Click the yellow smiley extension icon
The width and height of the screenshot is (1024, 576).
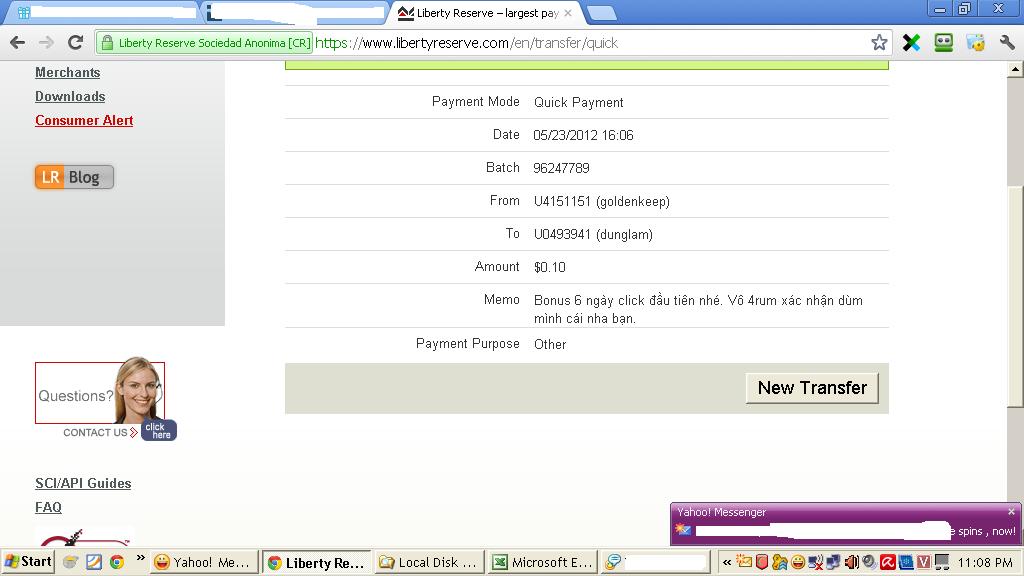point(976,43)
